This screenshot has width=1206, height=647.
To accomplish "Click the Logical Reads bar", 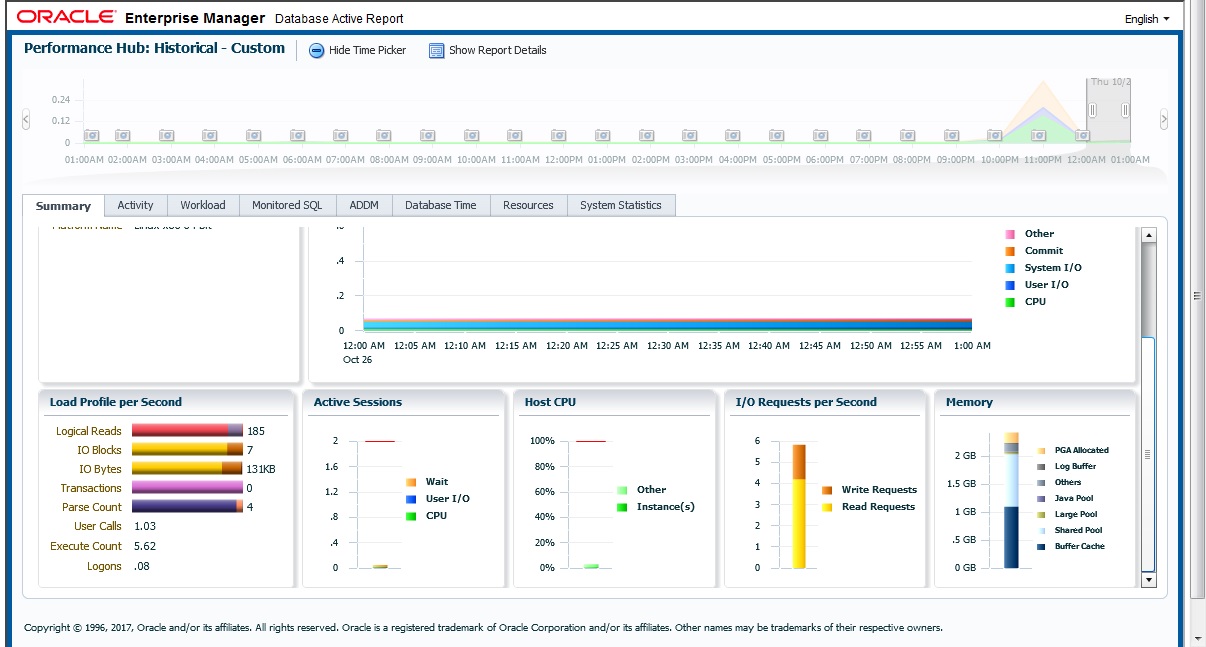I will (187, 431).
